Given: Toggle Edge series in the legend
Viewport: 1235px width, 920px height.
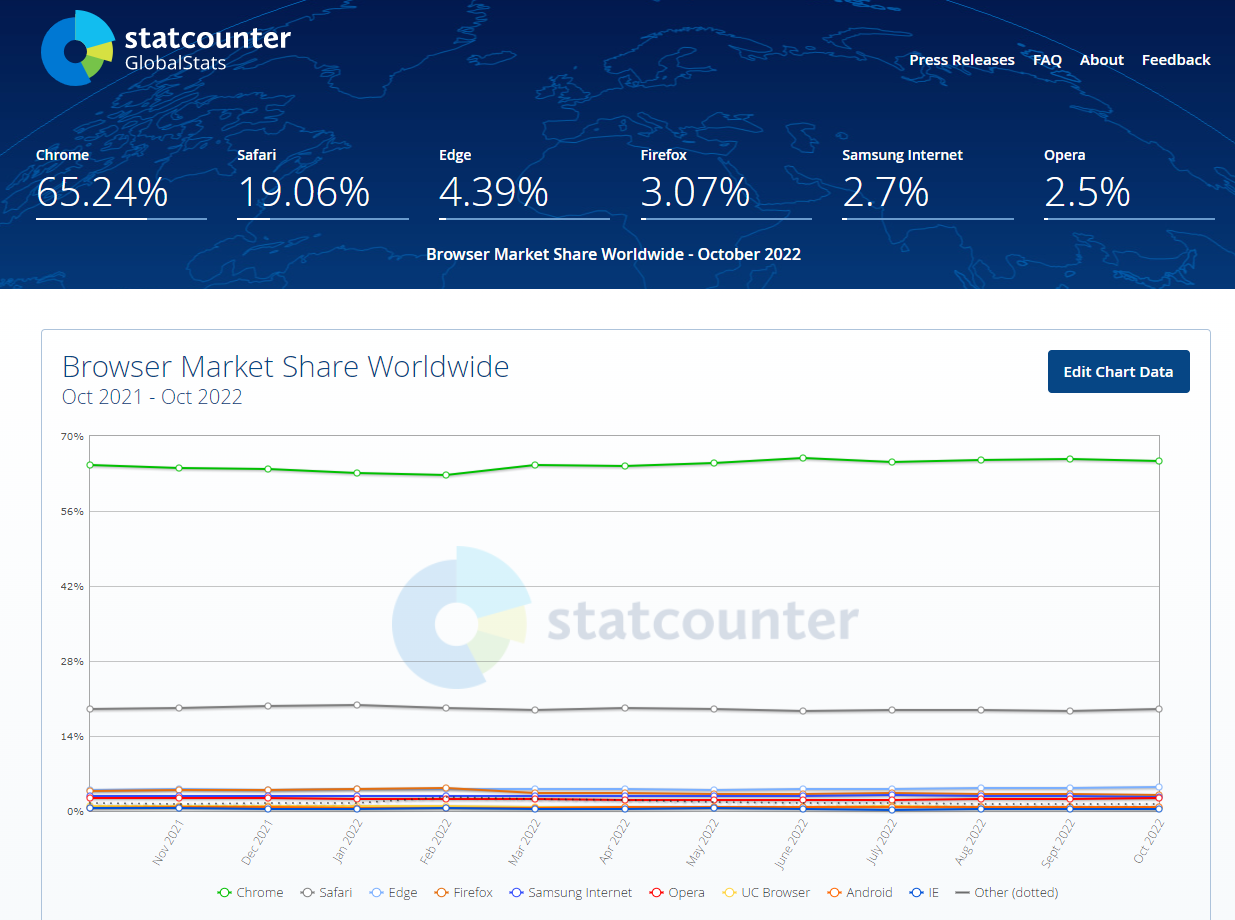Looking at the screenshot, I should pos(393,892).
